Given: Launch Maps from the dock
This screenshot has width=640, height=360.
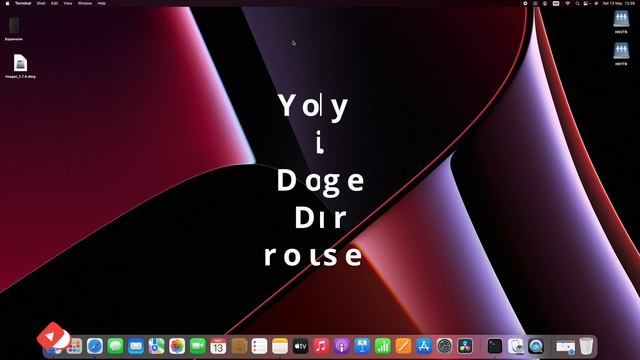Looking at the screenshot, I should click(x=156, y=347).
